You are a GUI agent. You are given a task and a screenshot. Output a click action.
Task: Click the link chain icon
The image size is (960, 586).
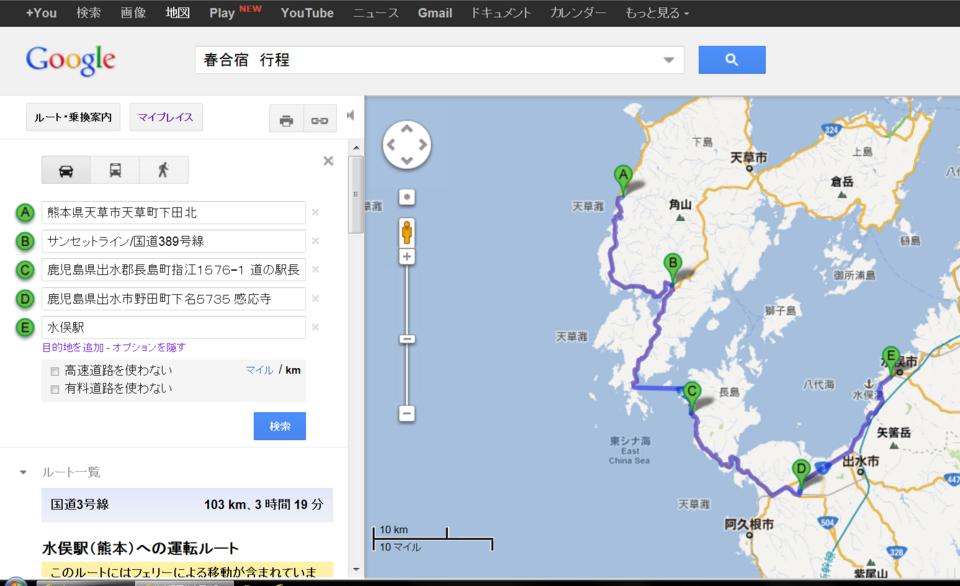click(320, 121)
